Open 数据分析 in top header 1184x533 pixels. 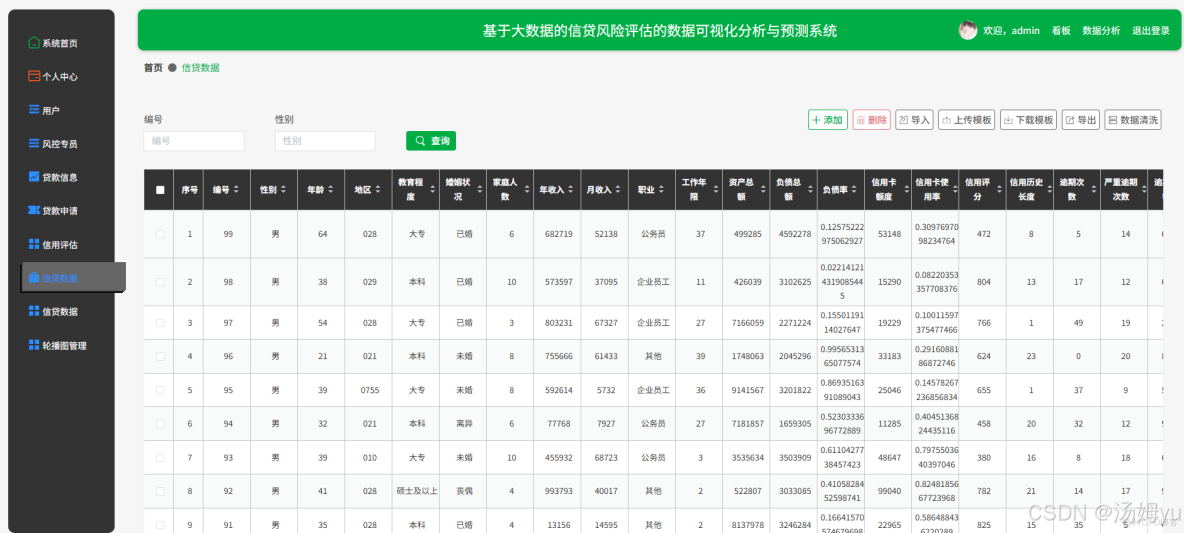coord(1101,31)
